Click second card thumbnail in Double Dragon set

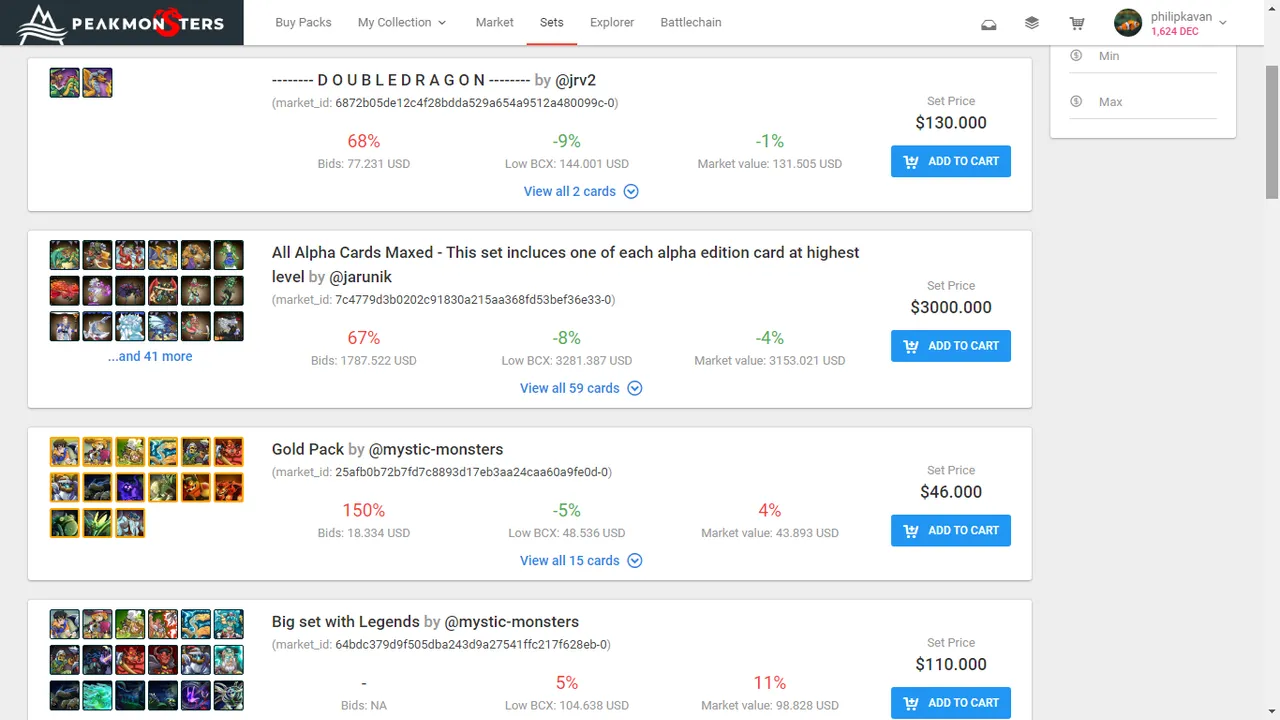click(x=97, y=83)
